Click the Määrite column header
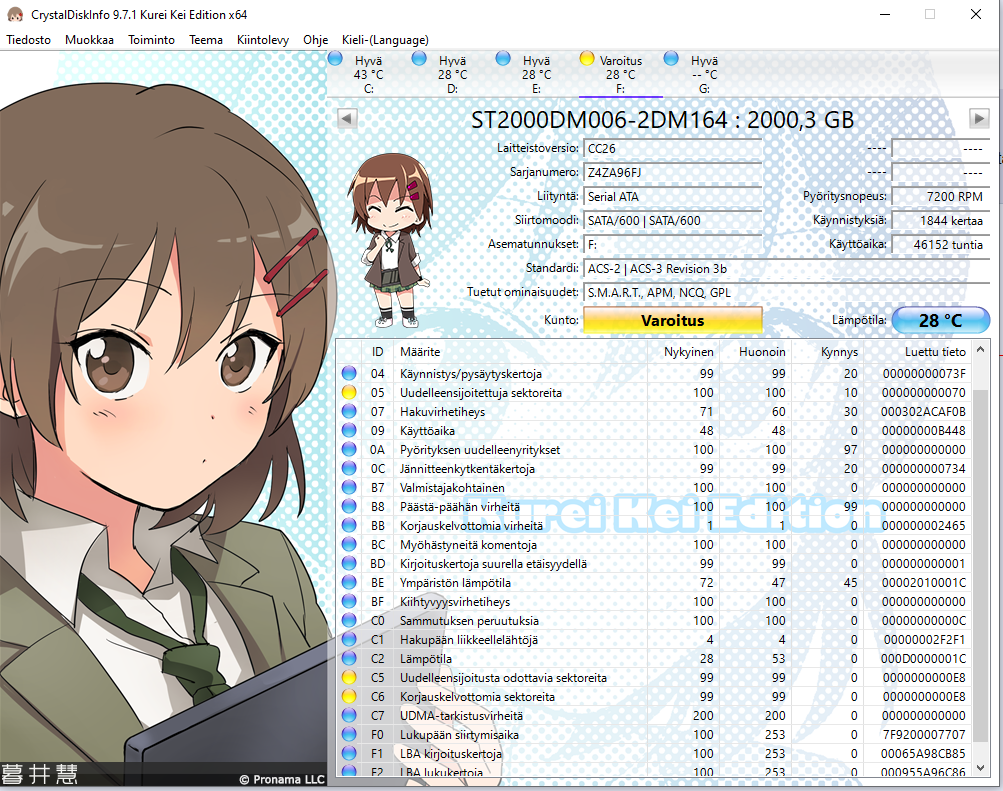This screenshot has width=1003, height=791. tap(521, 352)
